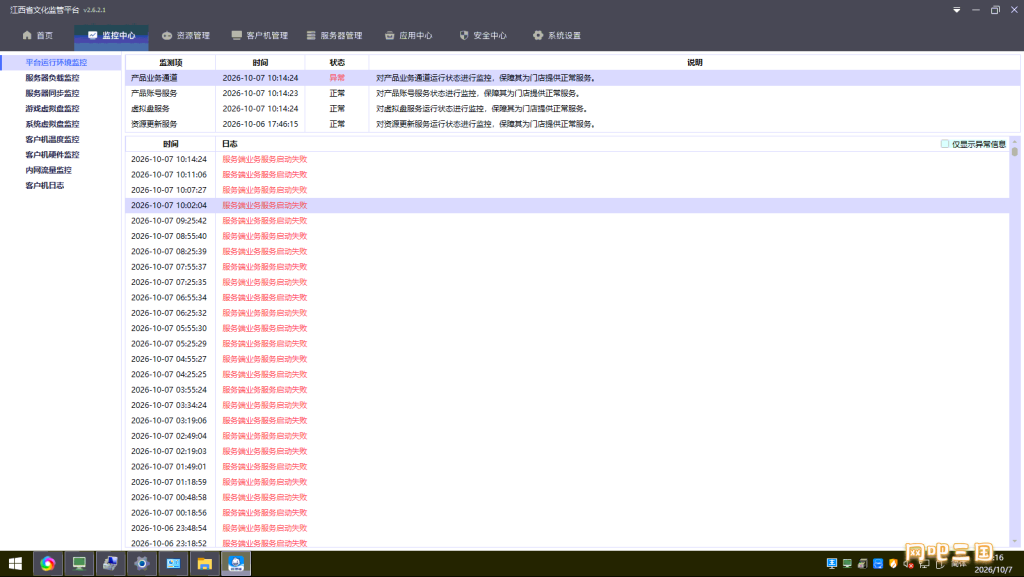Open the colorful swirl browser on the taskbar
The width and height of the screenshot is (1024, 577).
(x=47, y=563)
